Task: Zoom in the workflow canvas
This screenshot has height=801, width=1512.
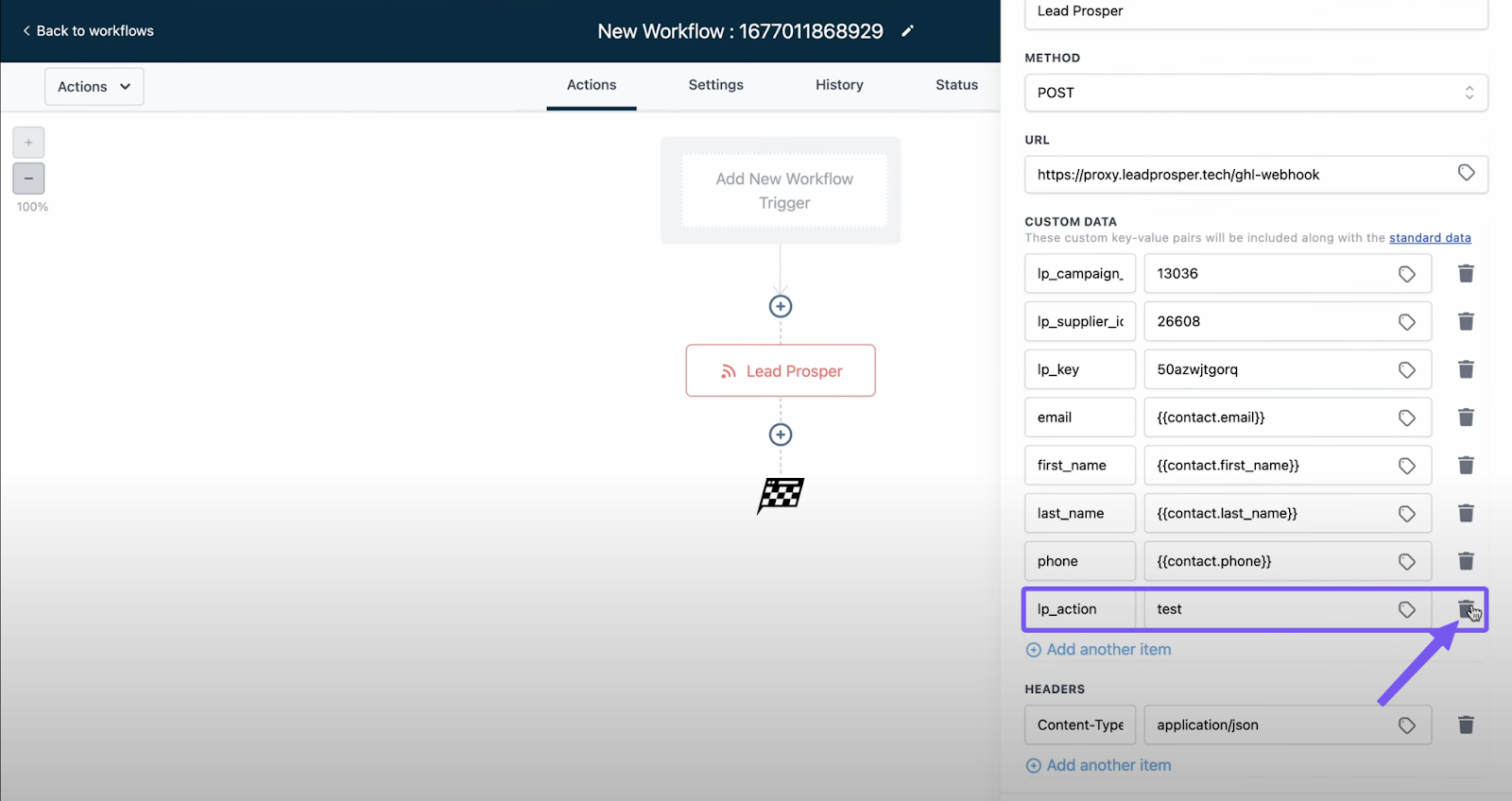Action: point(28,143)
